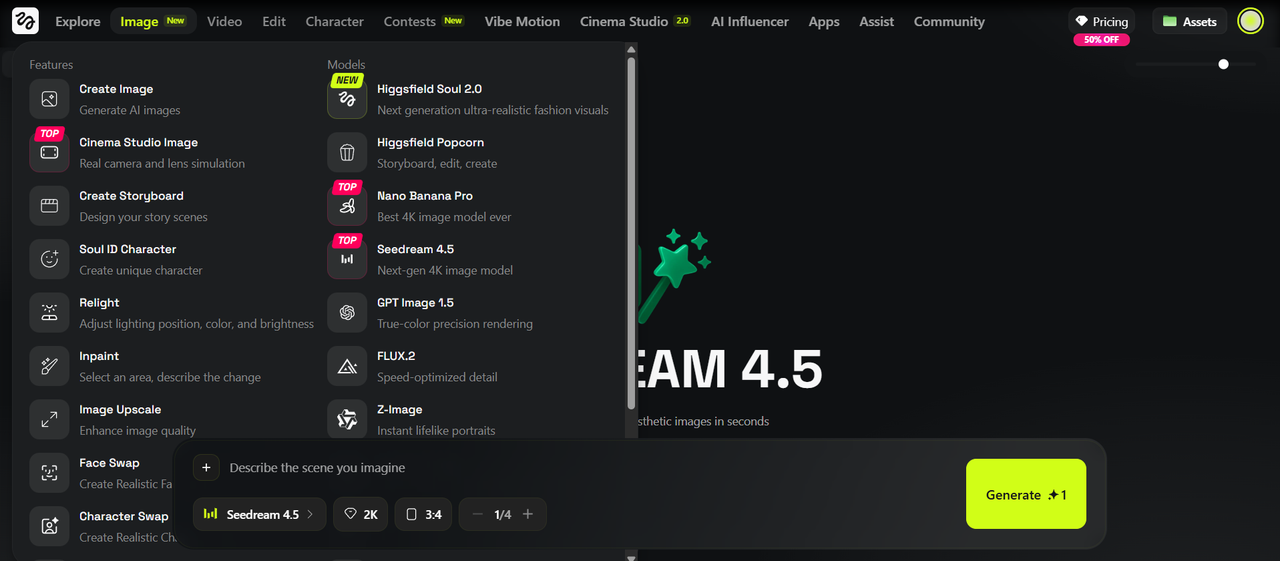Click 'Instant lifelike portraits' text
Screen dimensions: 1280x561
tap(436, 431)
